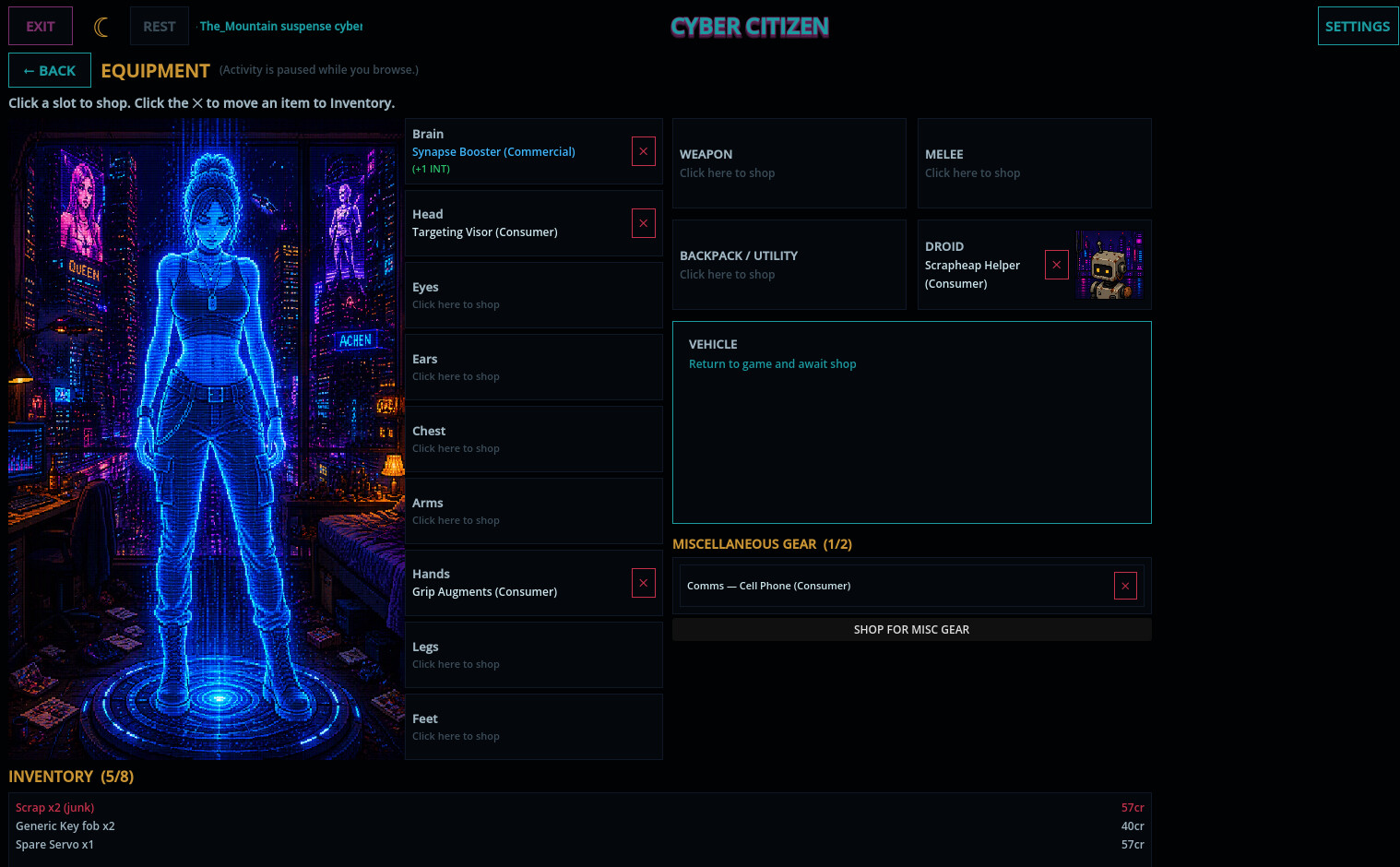The image size is (1400, 867).
Task: Remove Scrapheap Helper droid with X
Action: [1057, 265]
